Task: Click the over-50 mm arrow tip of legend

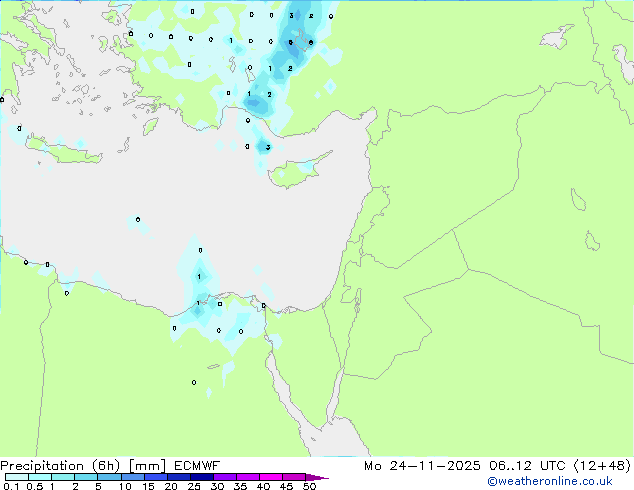Action: click(x=317, y=477)
